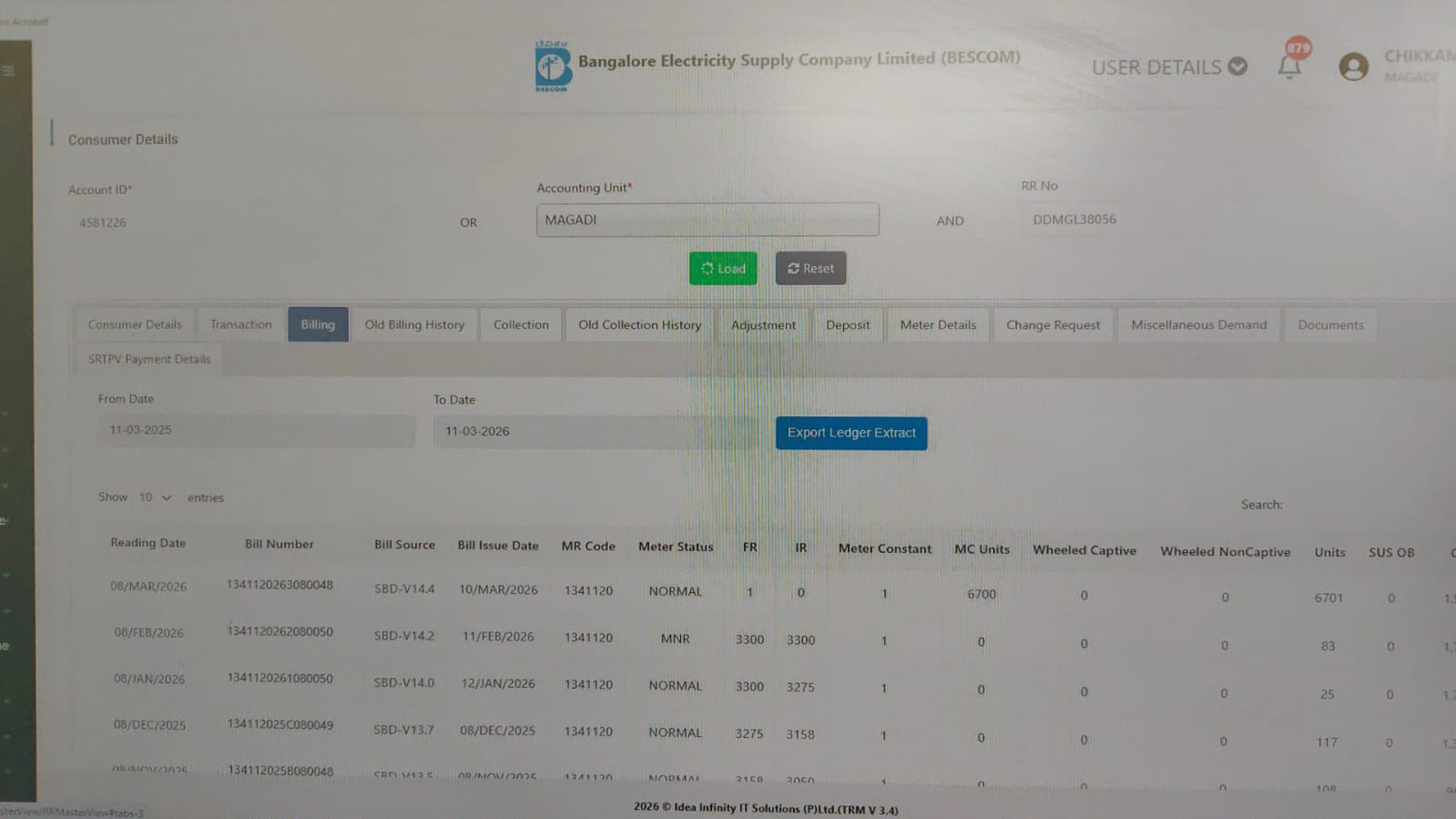Change the Show entries count dropdown
The image size is (1456, 819).
(x=155, y=497)
